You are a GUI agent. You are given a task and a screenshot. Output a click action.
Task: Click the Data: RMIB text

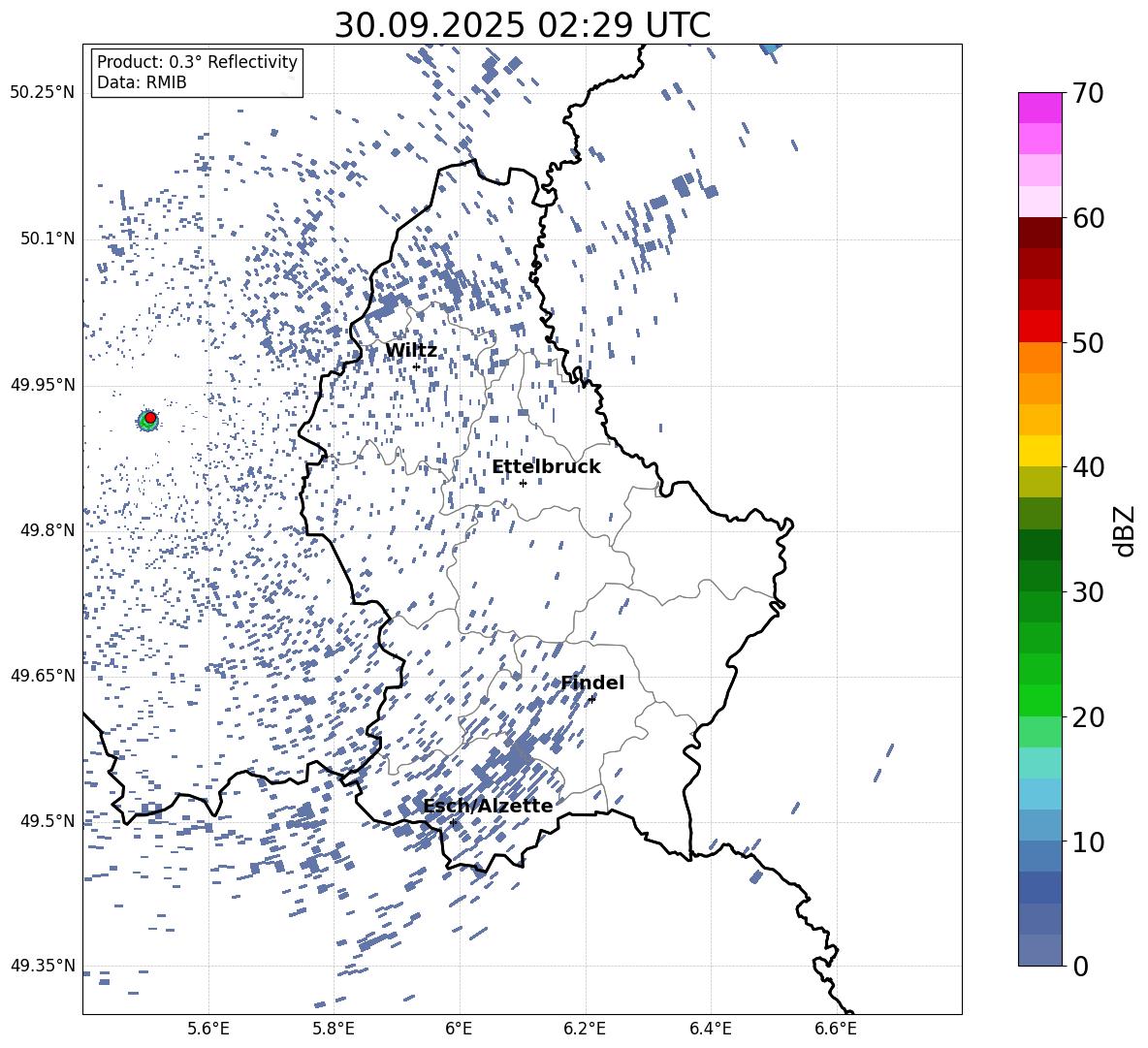click(x=142, y=83)
